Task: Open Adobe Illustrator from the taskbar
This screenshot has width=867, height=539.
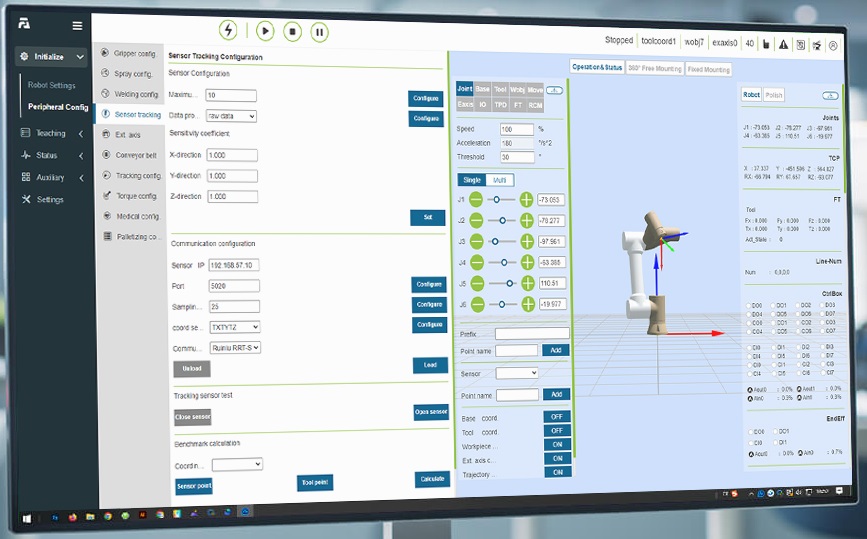Action: 142,515
